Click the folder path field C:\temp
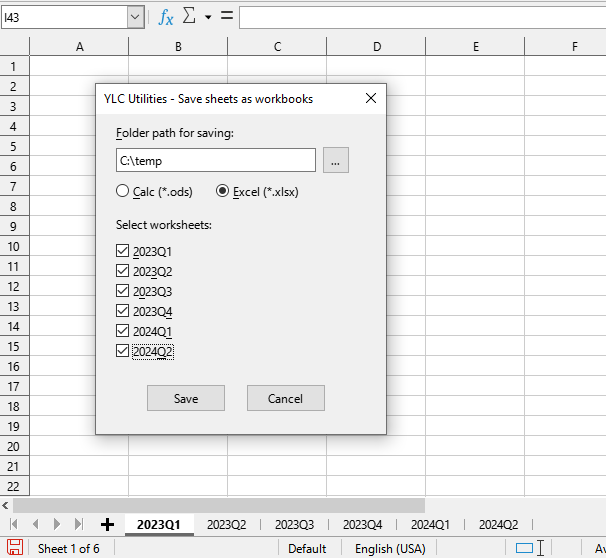This screenshot has height=558, width=606. [x=216, y=160]
